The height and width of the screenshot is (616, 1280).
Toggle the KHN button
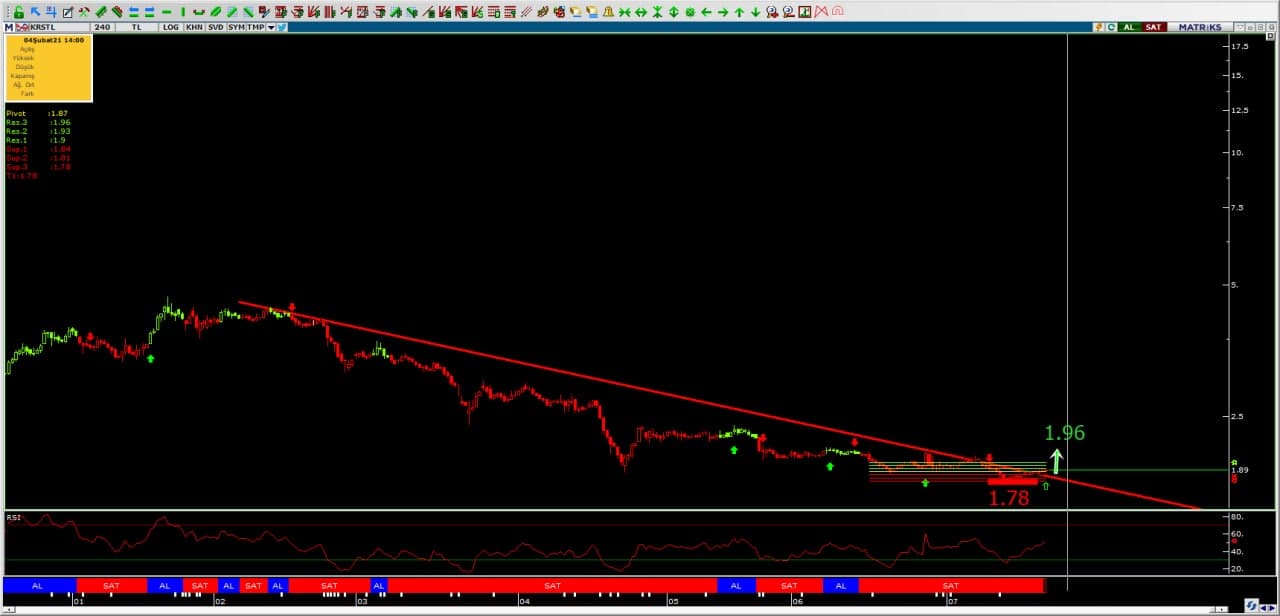(194, 27)
